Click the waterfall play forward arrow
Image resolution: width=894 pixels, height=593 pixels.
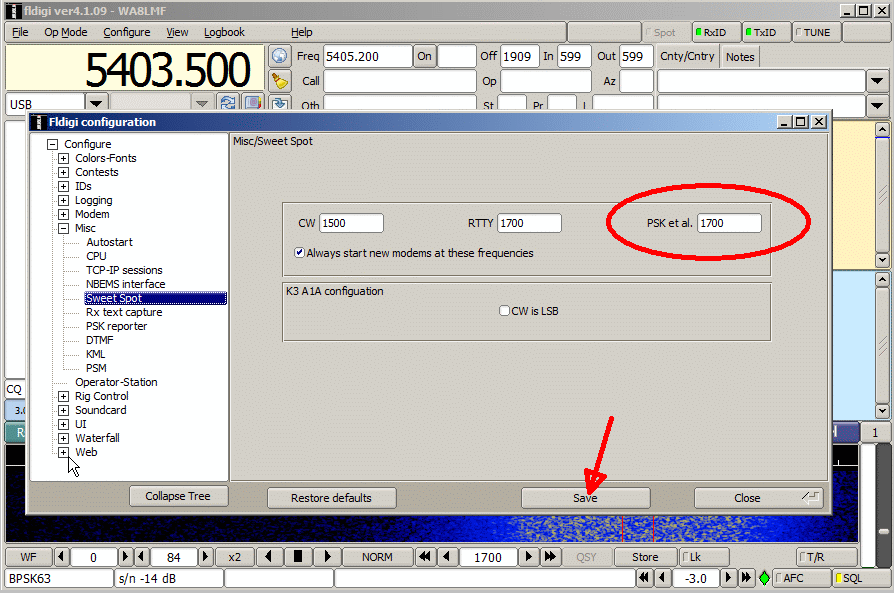(327, 557)
